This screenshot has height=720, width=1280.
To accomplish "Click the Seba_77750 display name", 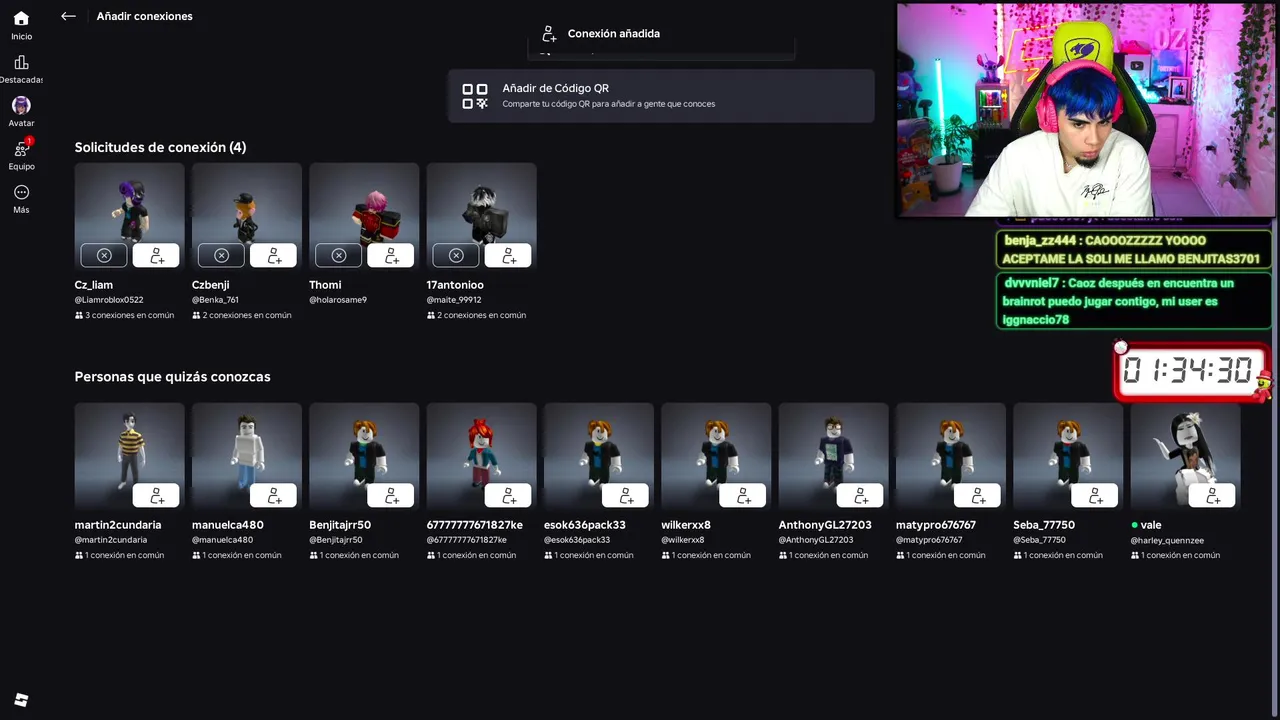I will coord(1044,525).
